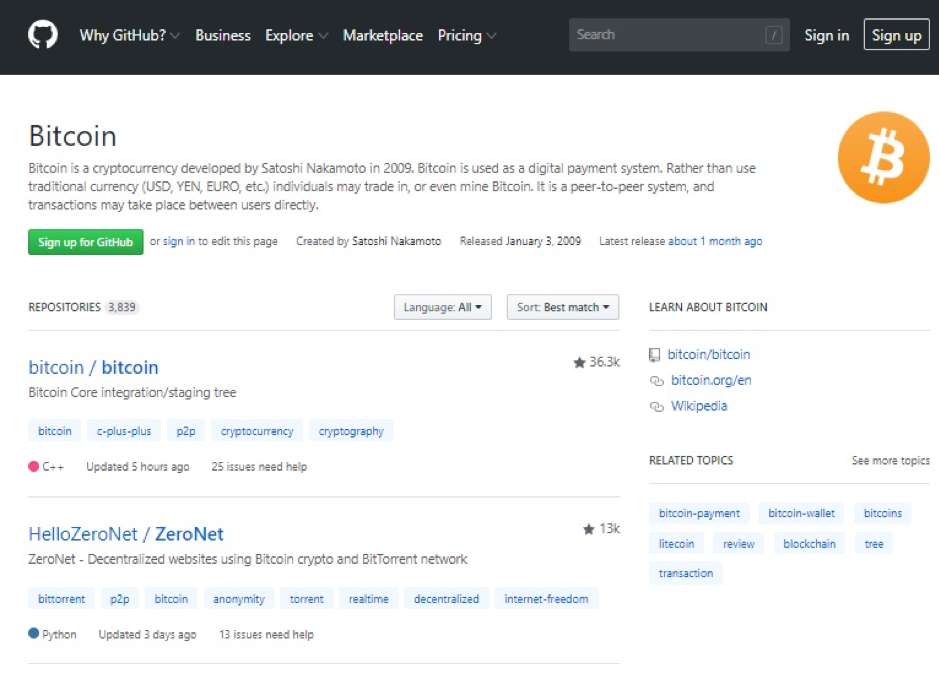Screen dimensions: 939x689
Task: Open the Business nav item
Action: point(223,35)
